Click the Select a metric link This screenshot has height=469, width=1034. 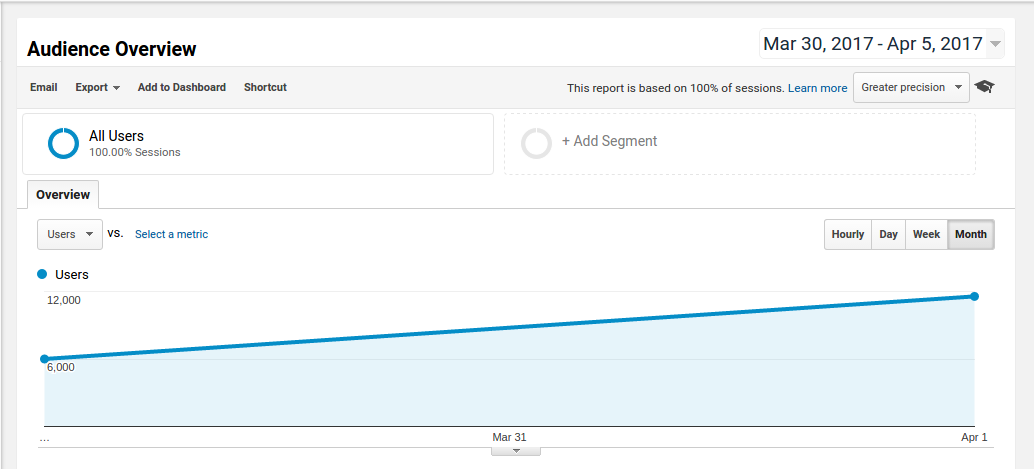pos(171,234)
